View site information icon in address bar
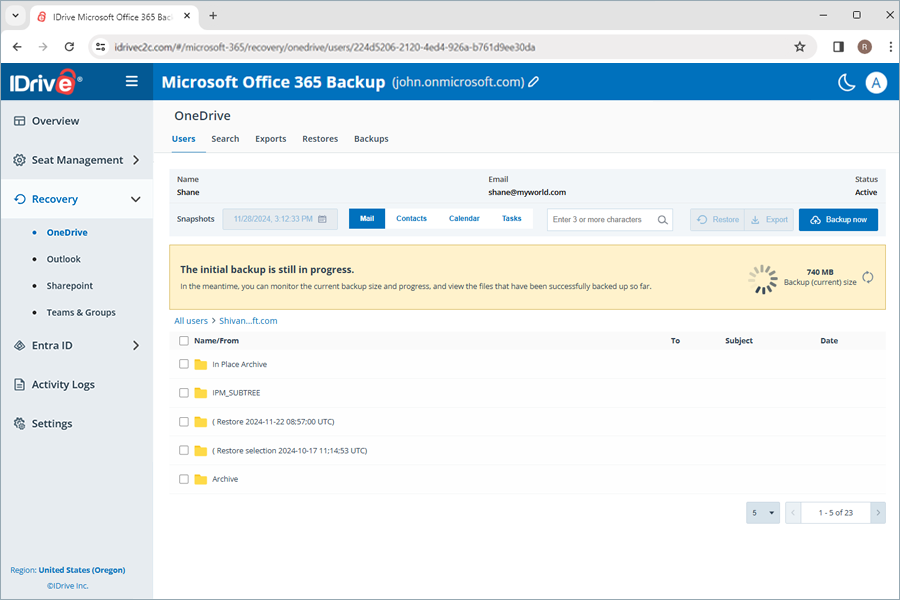The width and height of the screenshot is (900, 600). point(100,47)
